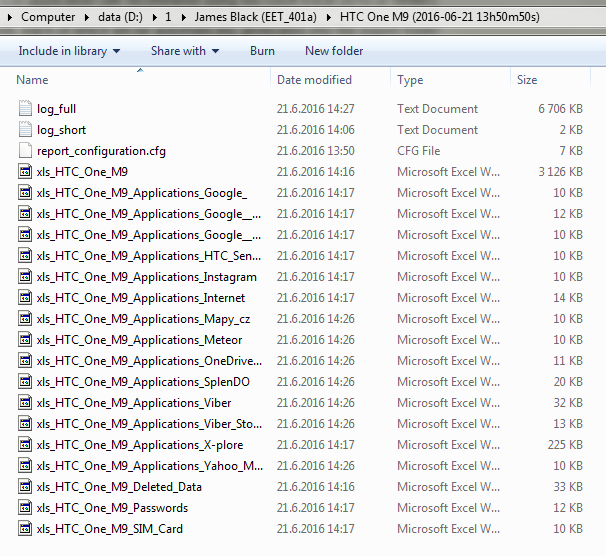The image size is (606, 556).
Task: Click the Applications_Viber Excel file icon
Action: point(26,403)
